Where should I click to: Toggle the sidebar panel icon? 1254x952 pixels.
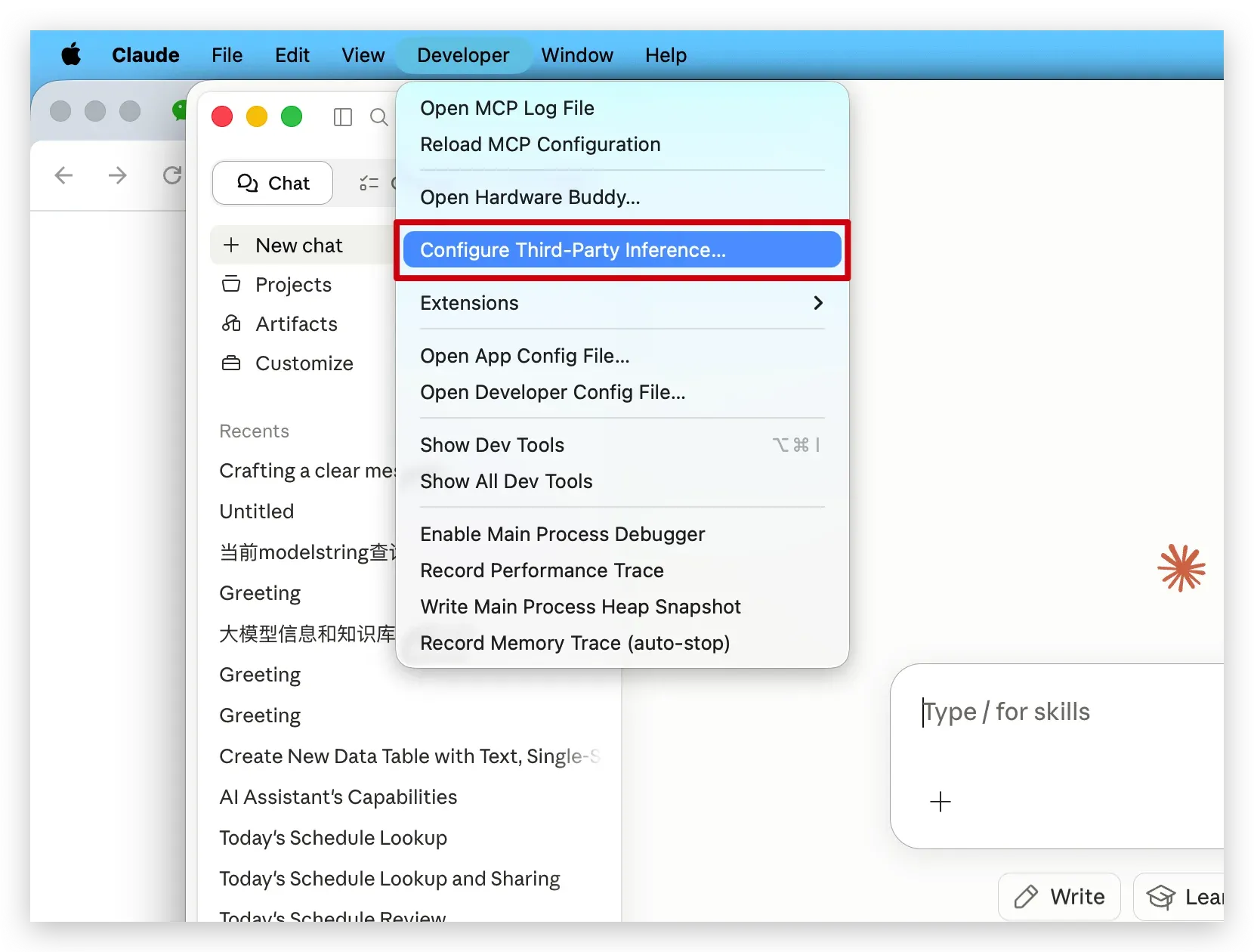(343, 117)
